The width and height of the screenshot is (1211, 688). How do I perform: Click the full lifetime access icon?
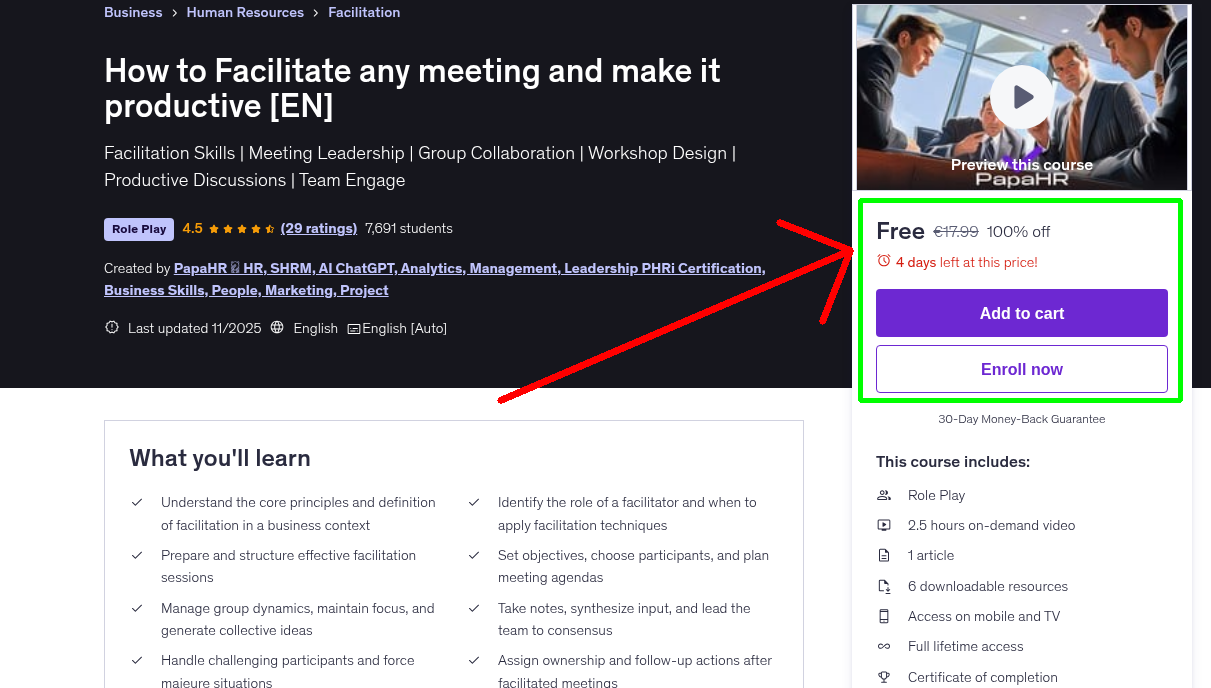(x=884, y=646)
